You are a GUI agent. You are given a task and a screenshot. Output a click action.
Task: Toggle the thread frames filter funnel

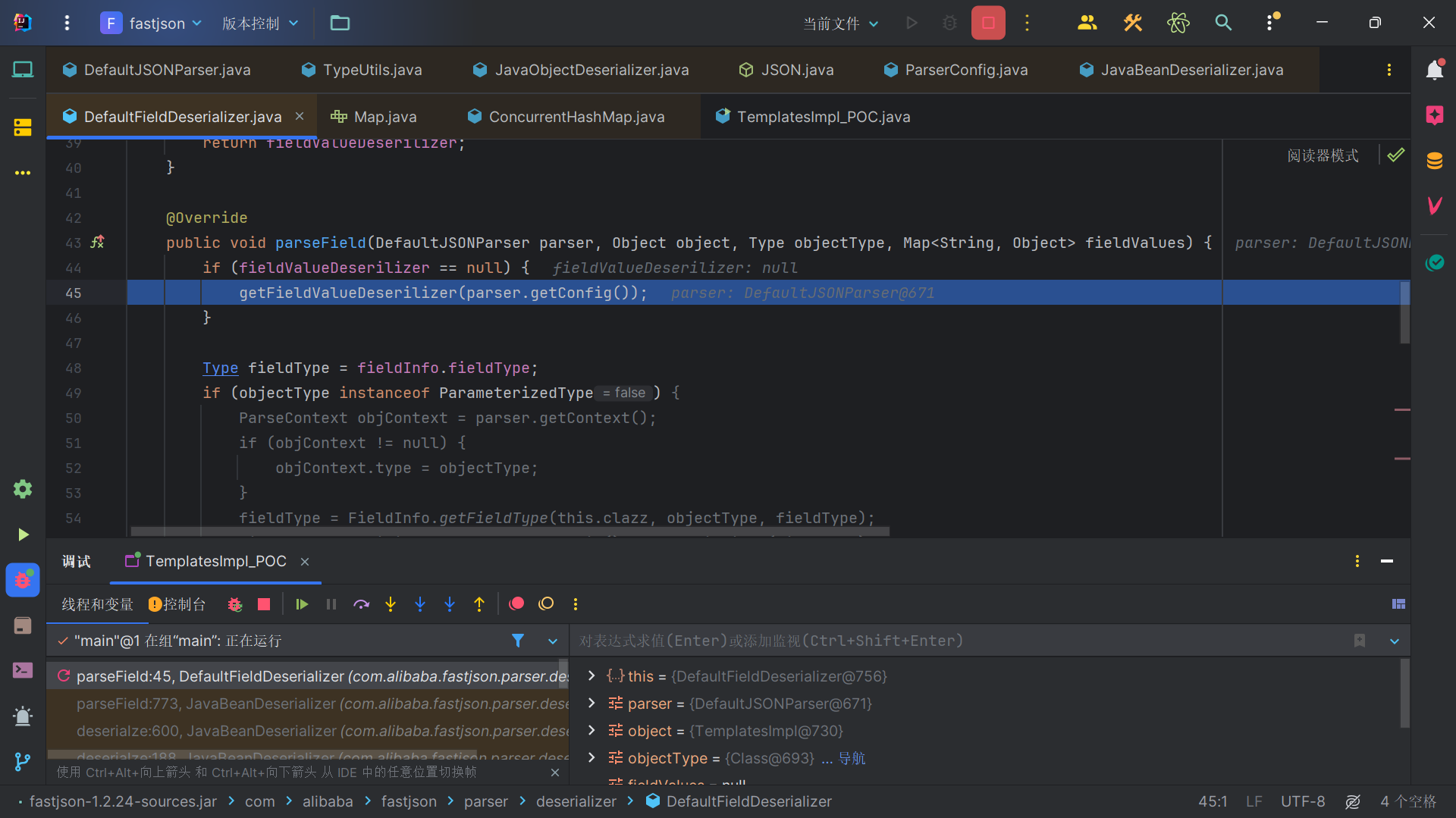tap(518, 641)
